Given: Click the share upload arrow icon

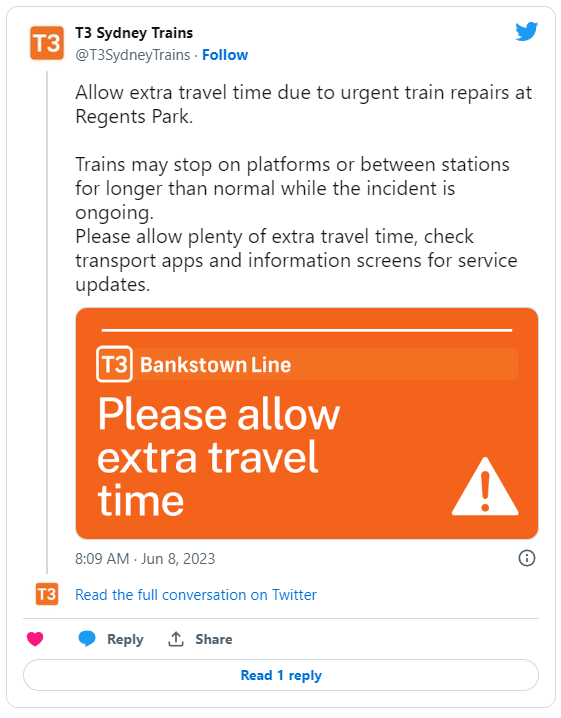Looking at the screenshot, I should [x=176, y=639].
